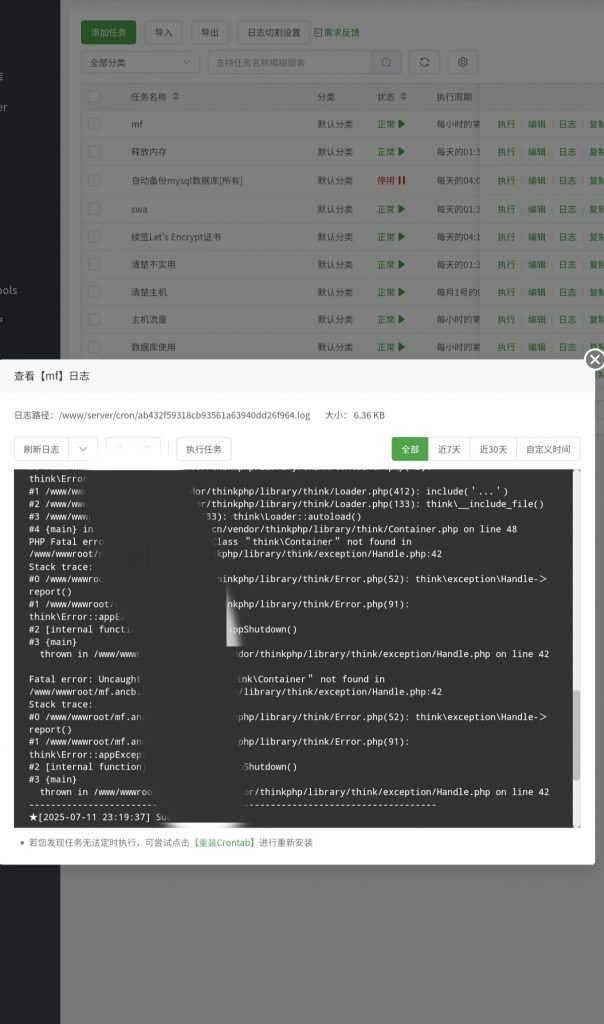Click 编辑 link in mf row
This screenshot has height=1024, width=604.
(x=537, y=124)
